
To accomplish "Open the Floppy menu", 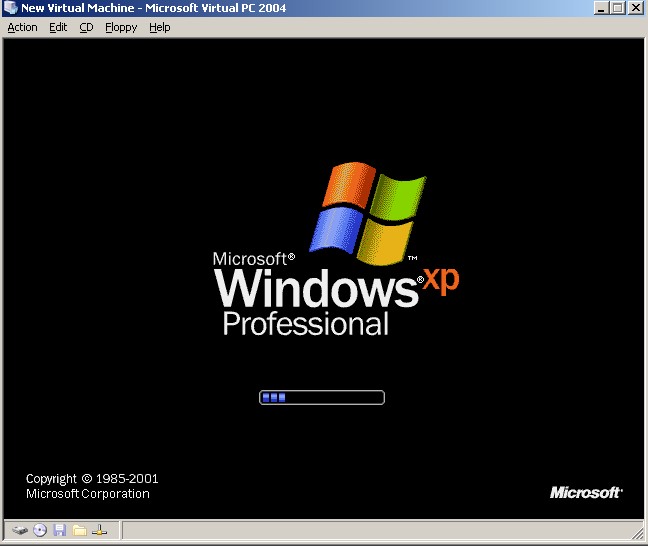I will (121, 27).
